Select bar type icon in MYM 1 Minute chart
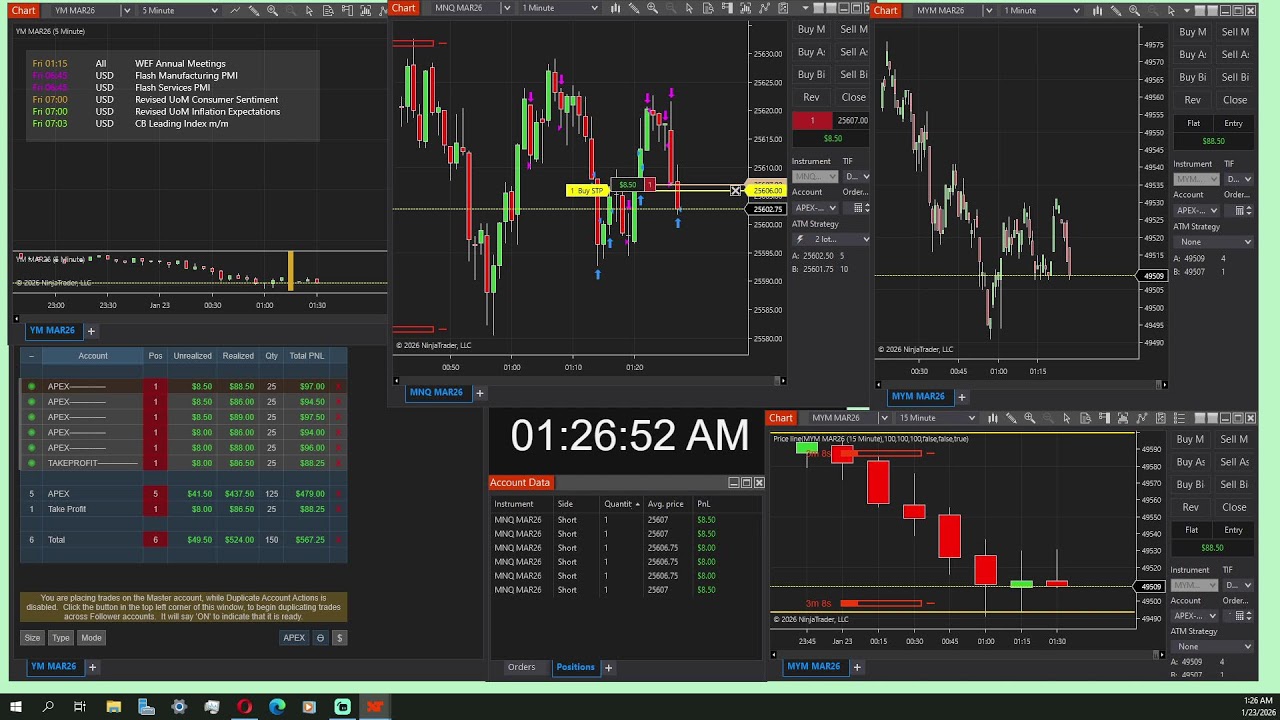Viewport: 1280px width, 720px height. 1097,11
